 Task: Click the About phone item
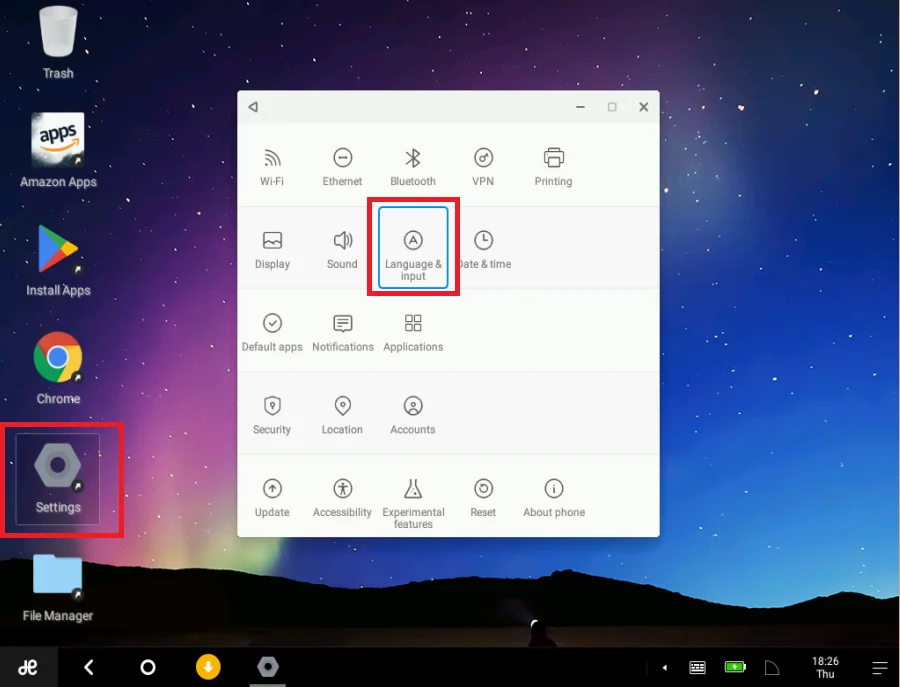point(553,497)
